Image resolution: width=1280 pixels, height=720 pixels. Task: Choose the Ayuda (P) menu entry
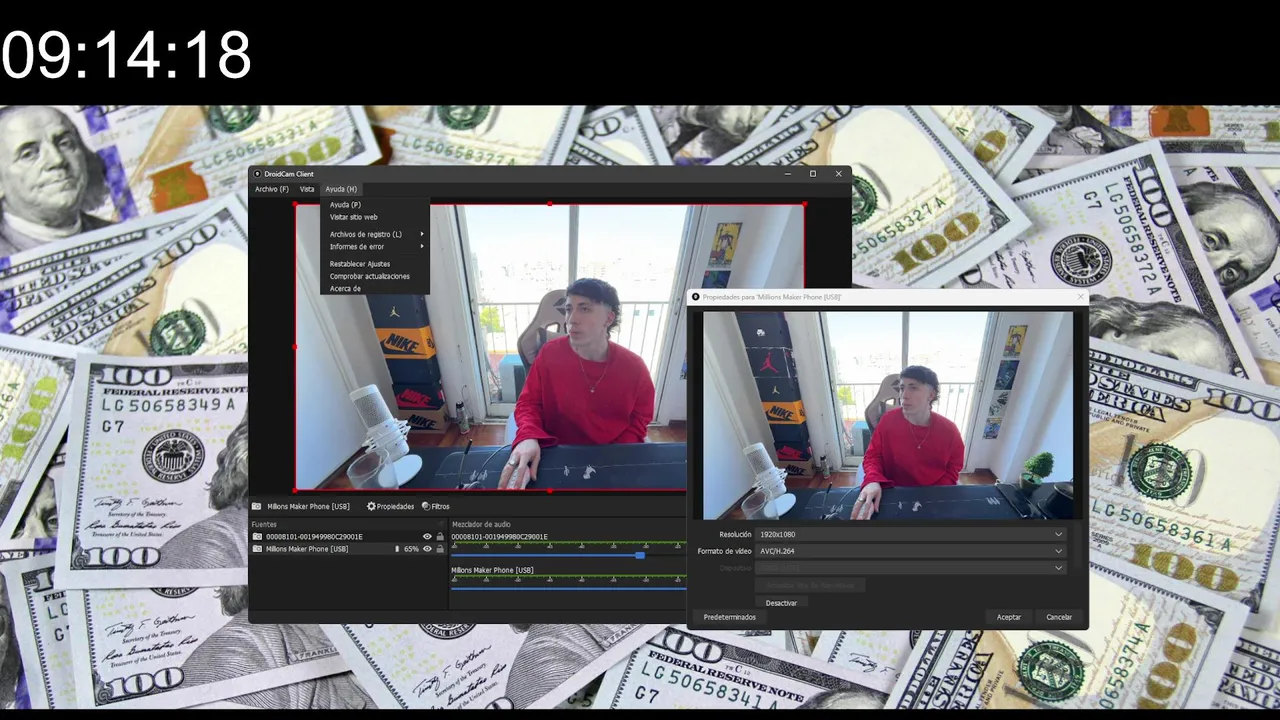[x=375, y=204]
